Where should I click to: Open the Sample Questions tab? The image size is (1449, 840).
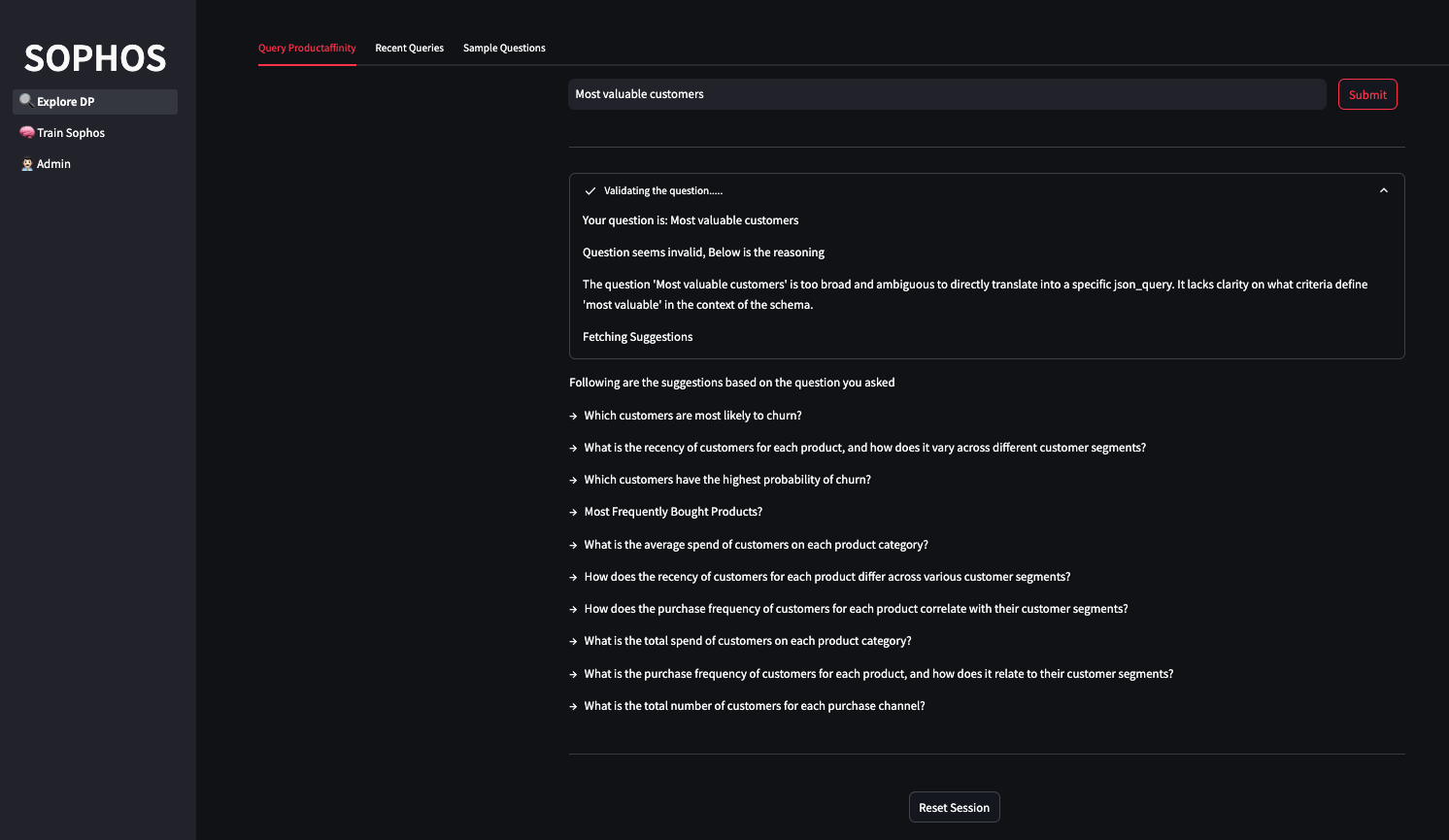click(504, 48)
